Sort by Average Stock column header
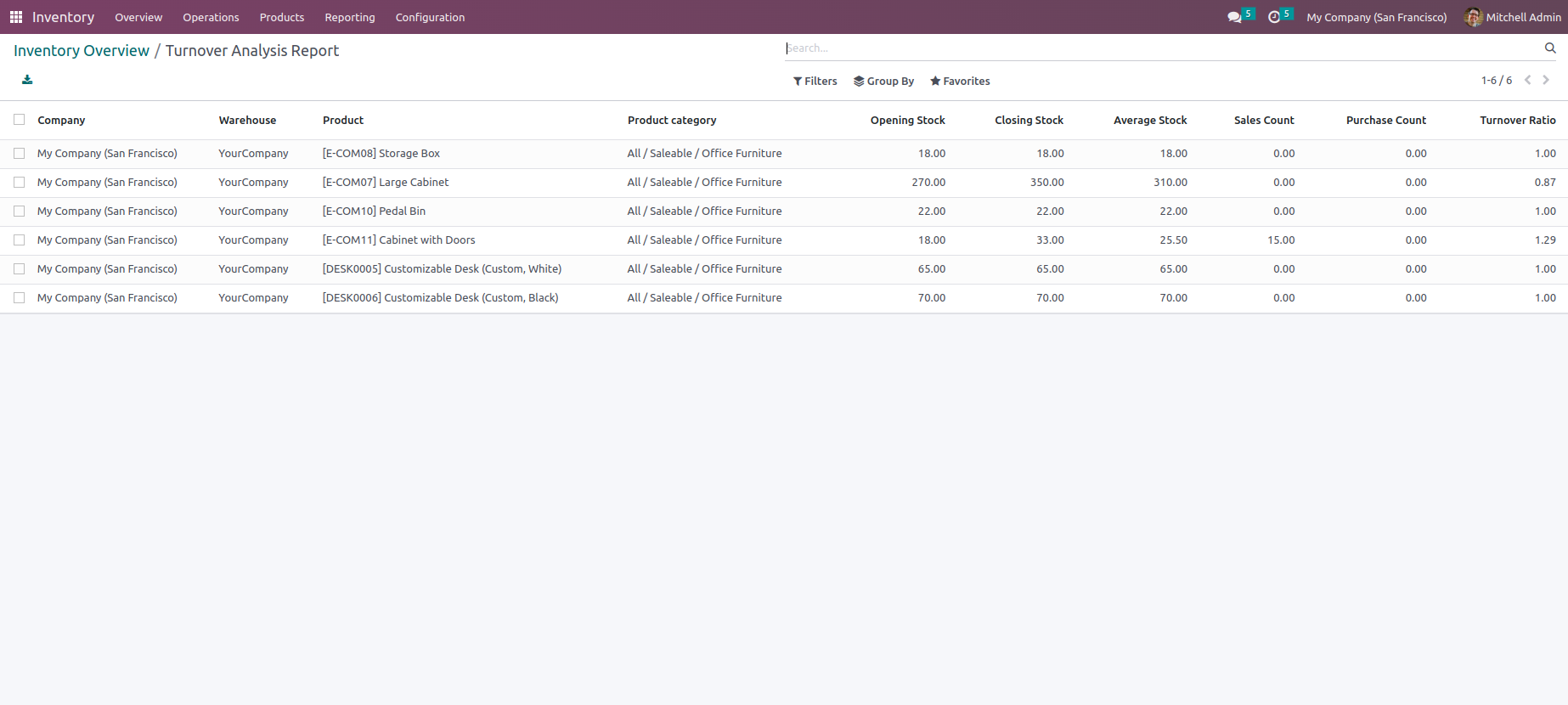Image resolution: width=1568 pixels, height=705 pixels. (1150, 121)
